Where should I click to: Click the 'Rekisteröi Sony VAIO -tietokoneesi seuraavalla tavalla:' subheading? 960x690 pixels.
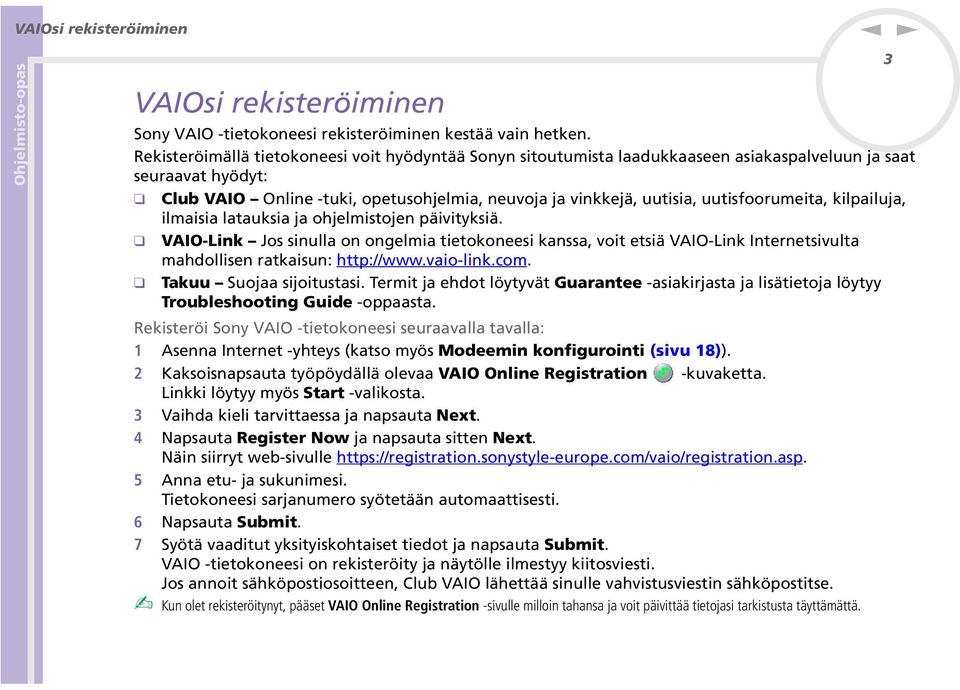339,328
